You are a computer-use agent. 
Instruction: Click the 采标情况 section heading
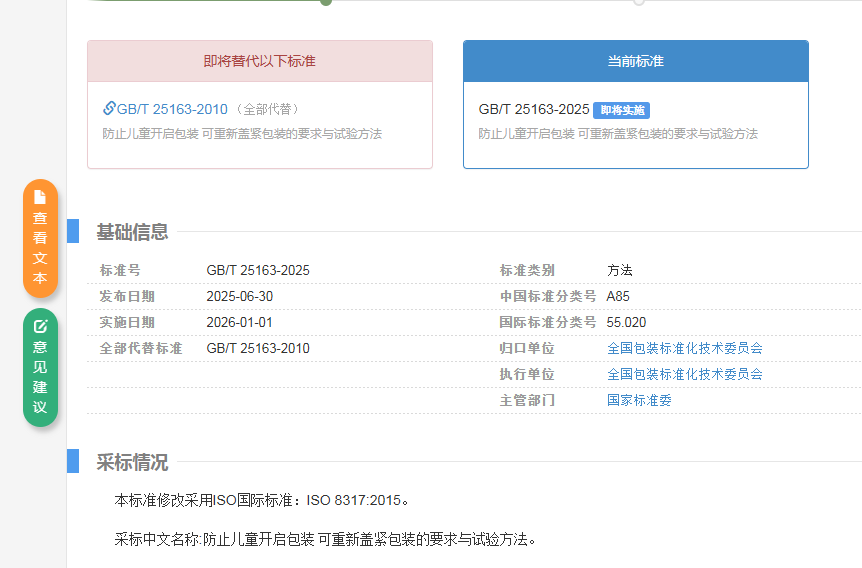(x=132, y=462)
